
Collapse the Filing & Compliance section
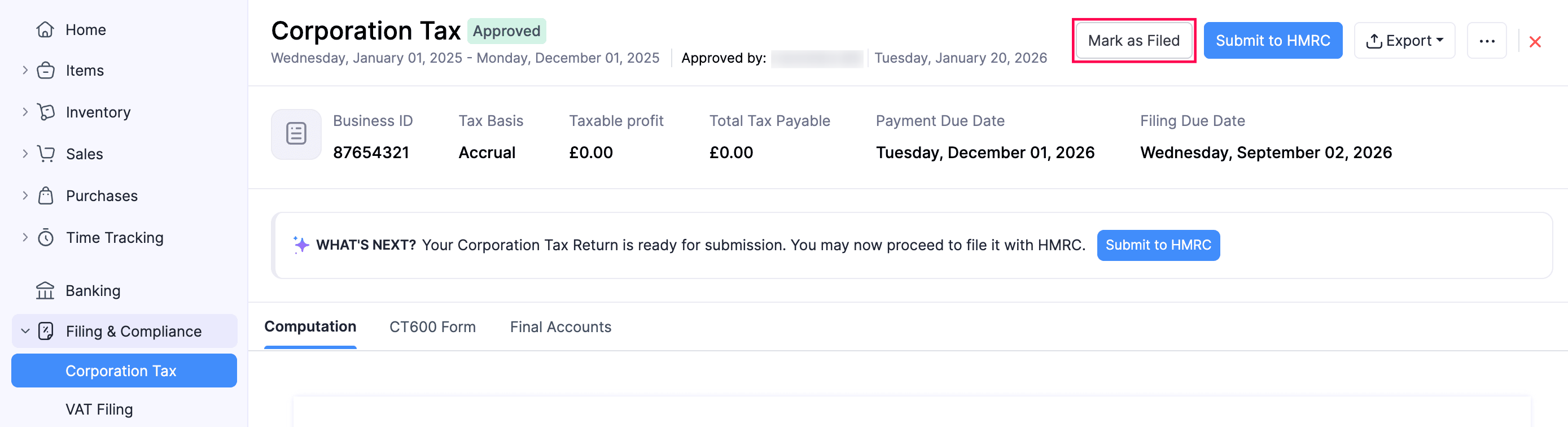(25, 331)
